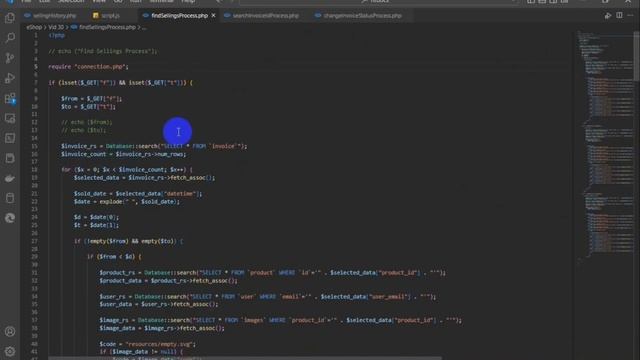Open the database cylinder icon view
The height and width of the screenshot is (360, 640).
[x=10, y=198]
